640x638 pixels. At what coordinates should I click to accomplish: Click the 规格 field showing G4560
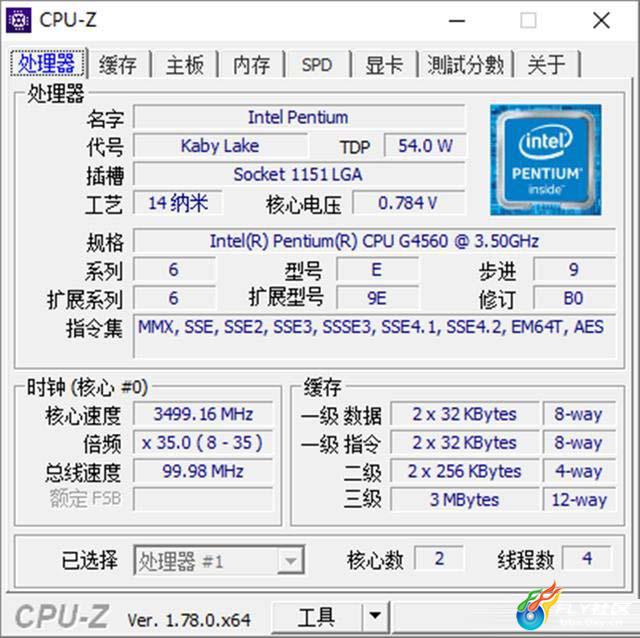(x=374, y=241)
